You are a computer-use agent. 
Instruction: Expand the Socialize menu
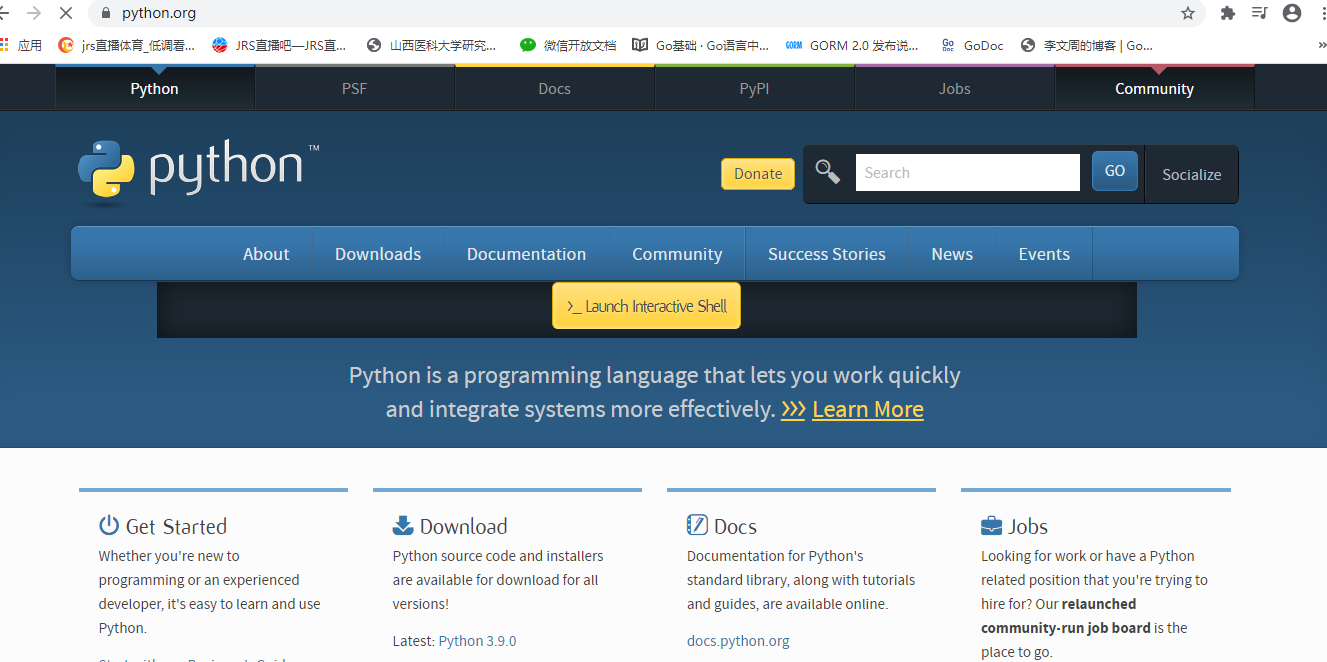point(1191,174)
